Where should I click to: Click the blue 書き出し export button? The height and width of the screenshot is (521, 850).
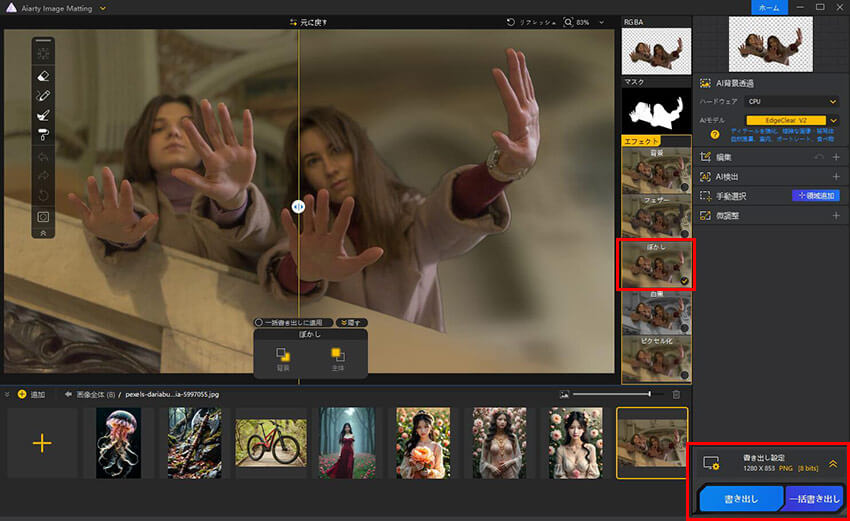740,498
